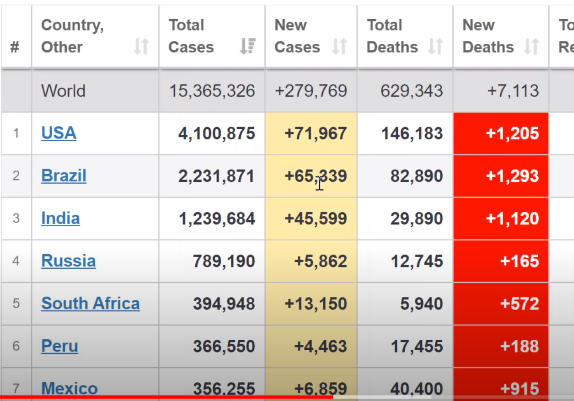574x401 pixels.
Task: Click the 'Country, Other' header text
Action: coord(72,36)
